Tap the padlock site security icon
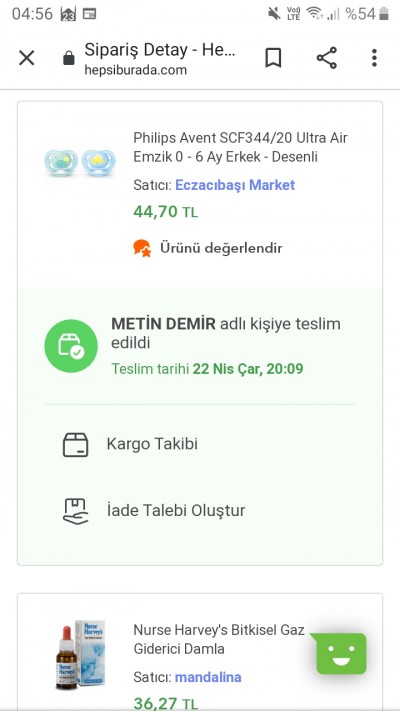 [69, 58]
